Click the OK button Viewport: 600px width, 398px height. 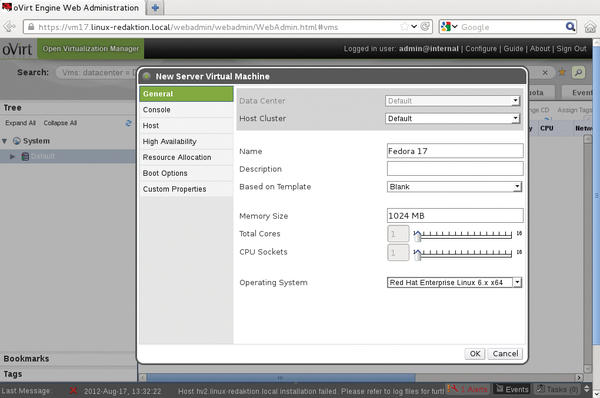point(475,354)
